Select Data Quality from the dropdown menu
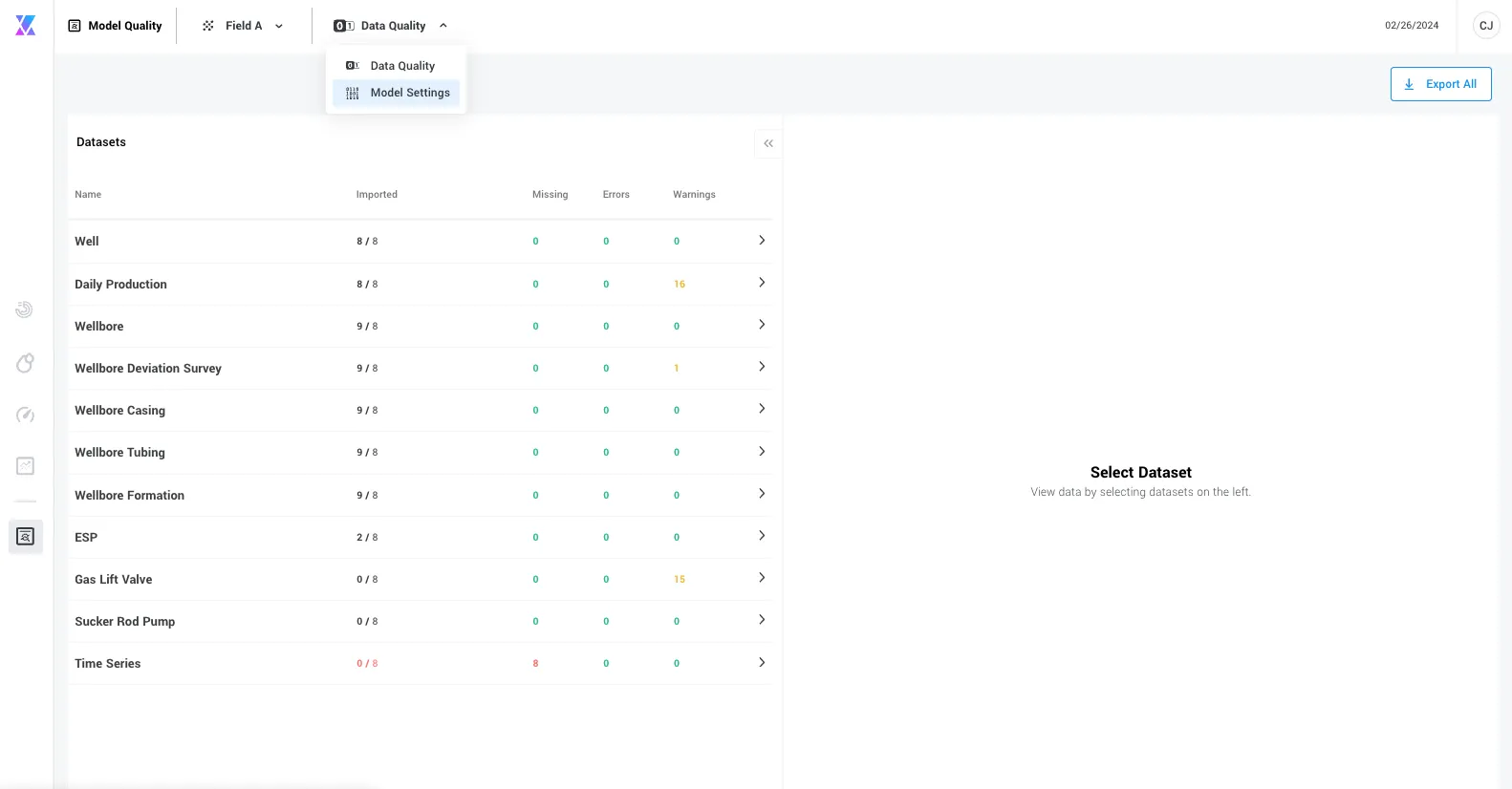This screenshot has height=789, width=1512. 396,66
